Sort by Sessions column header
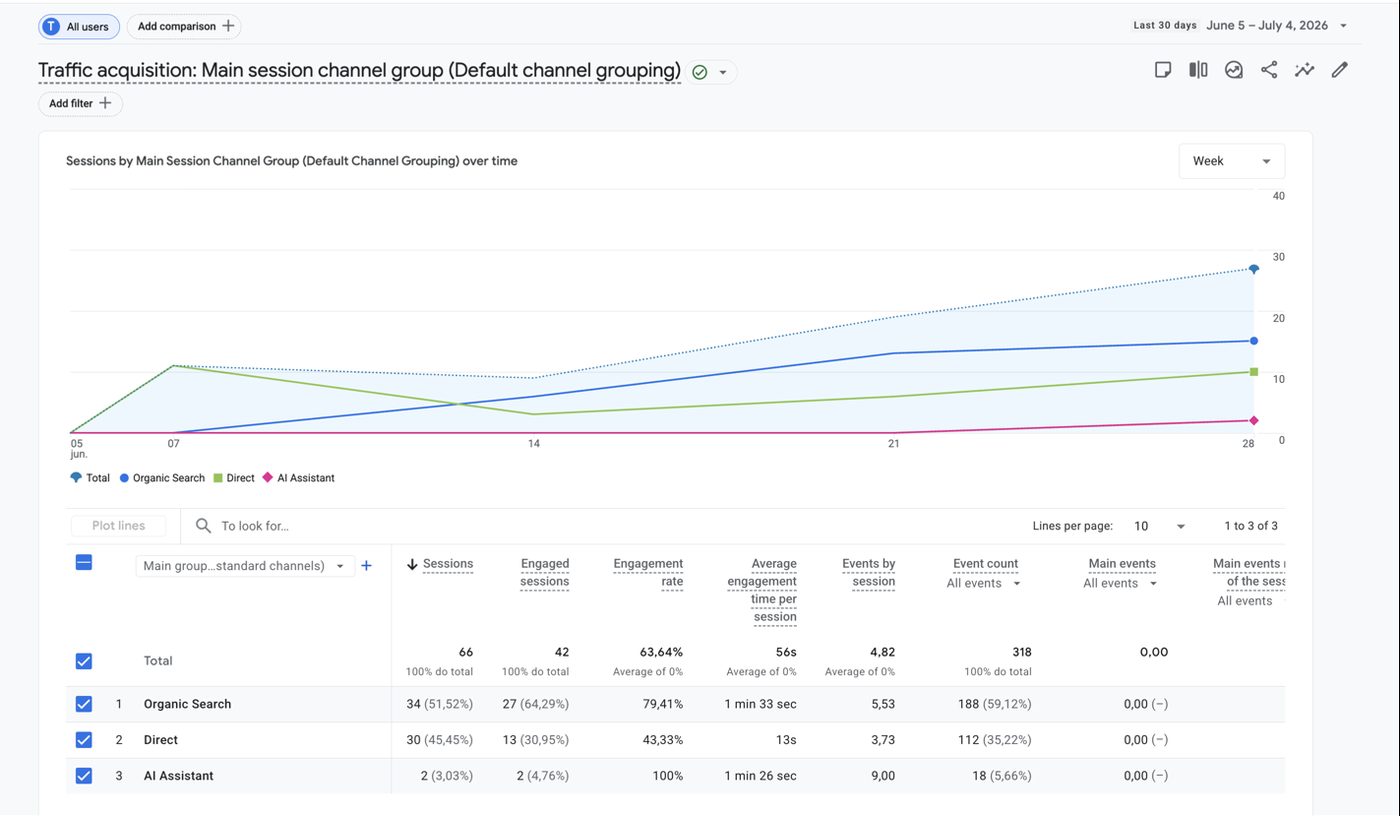 click(x=448, y=564)
